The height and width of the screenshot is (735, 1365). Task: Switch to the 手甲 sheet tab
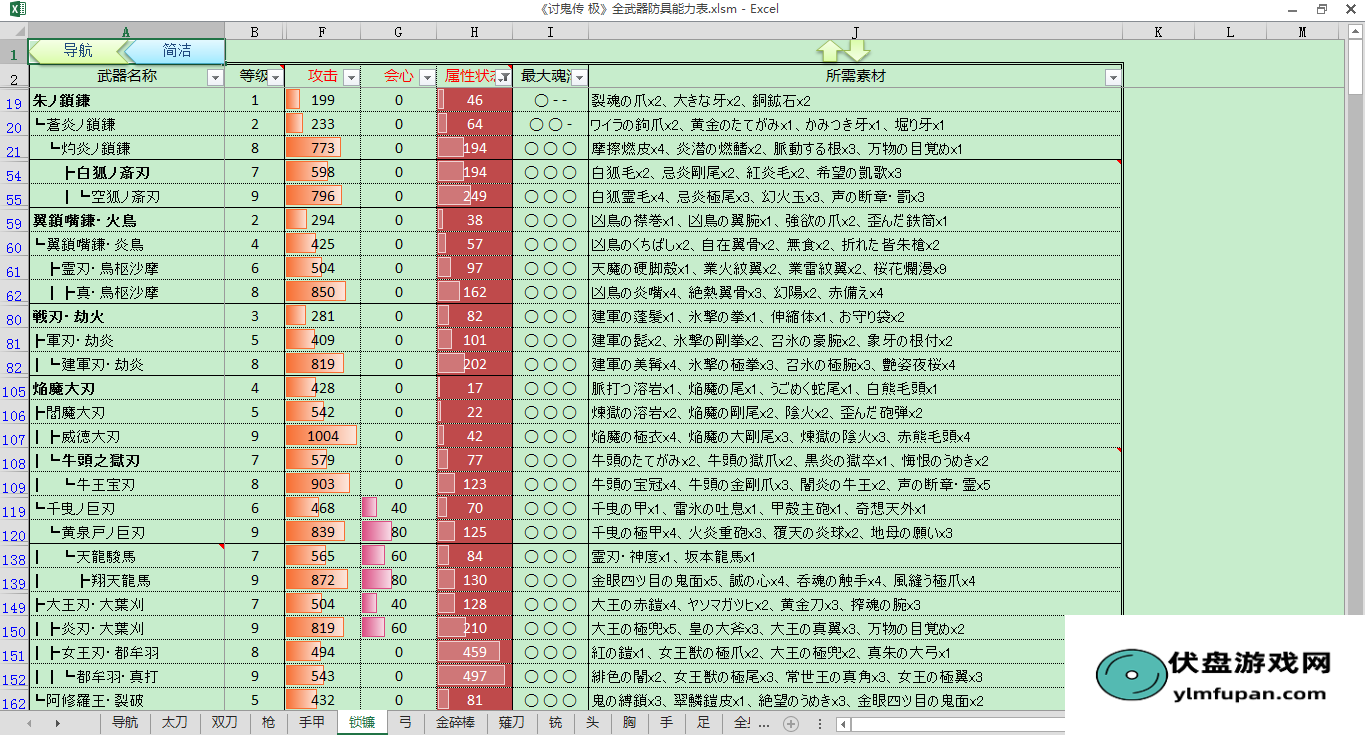[x=312, y=722]
